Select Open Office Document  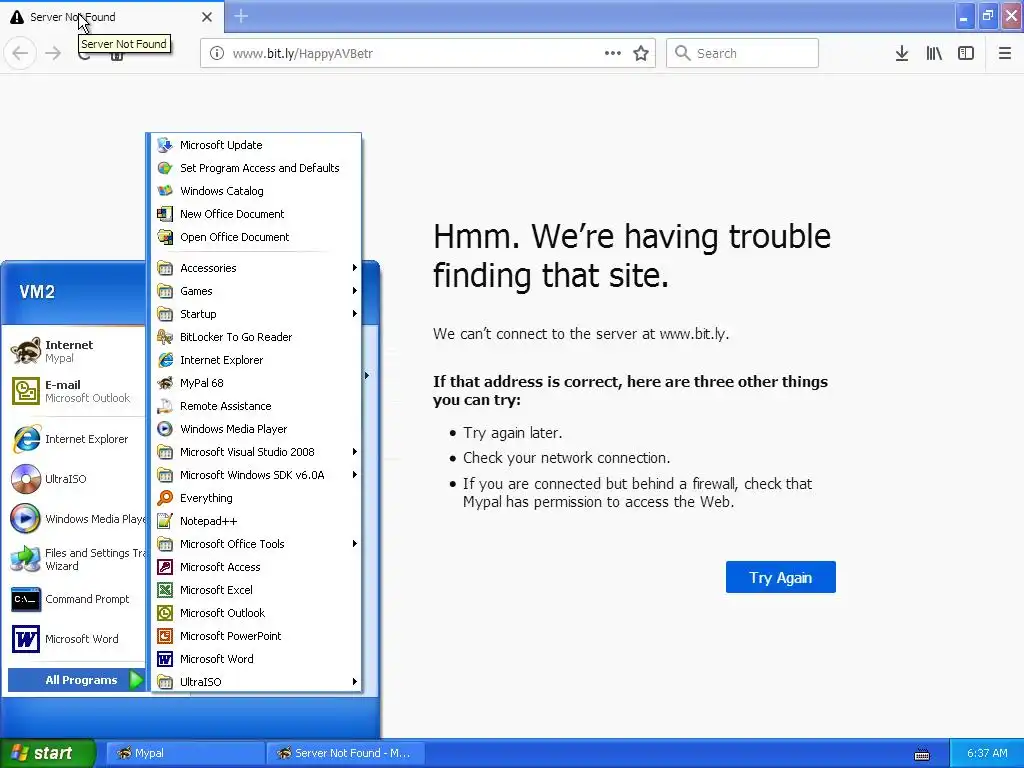(x=256, y=237)
